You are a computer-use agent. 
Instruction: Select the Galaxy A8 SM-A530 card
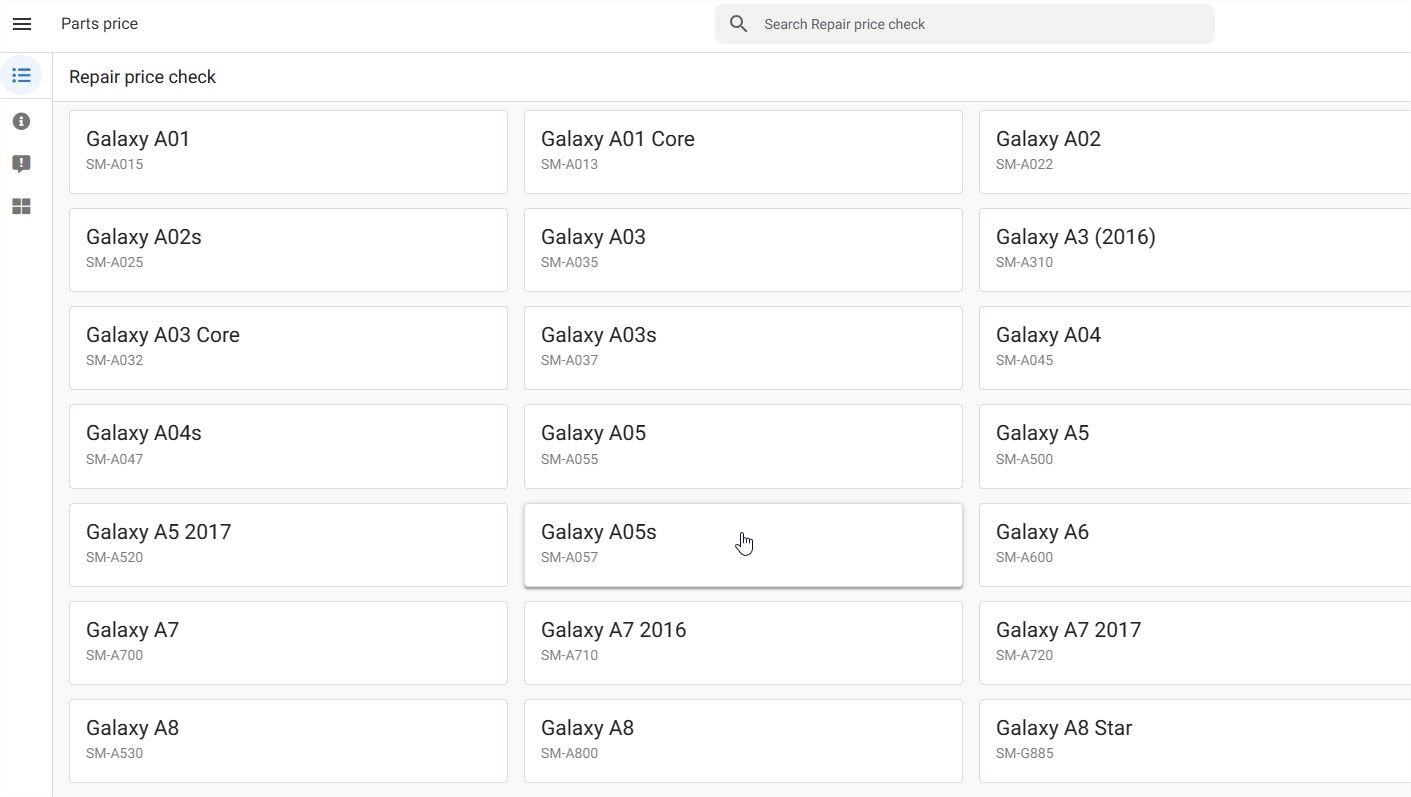point(288,741)
